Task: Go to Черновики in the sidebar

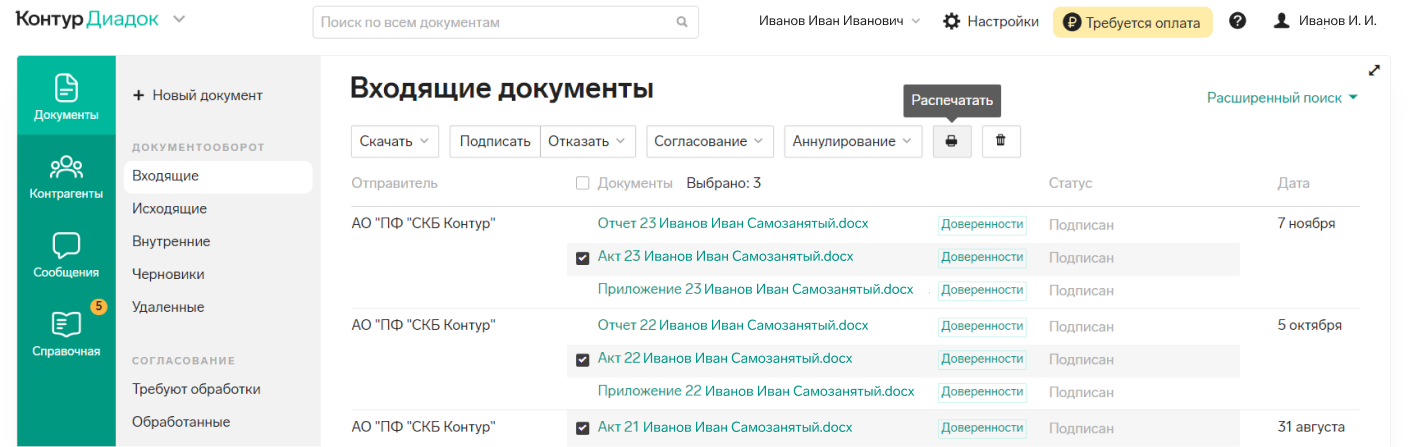Action: click(168, 274)
